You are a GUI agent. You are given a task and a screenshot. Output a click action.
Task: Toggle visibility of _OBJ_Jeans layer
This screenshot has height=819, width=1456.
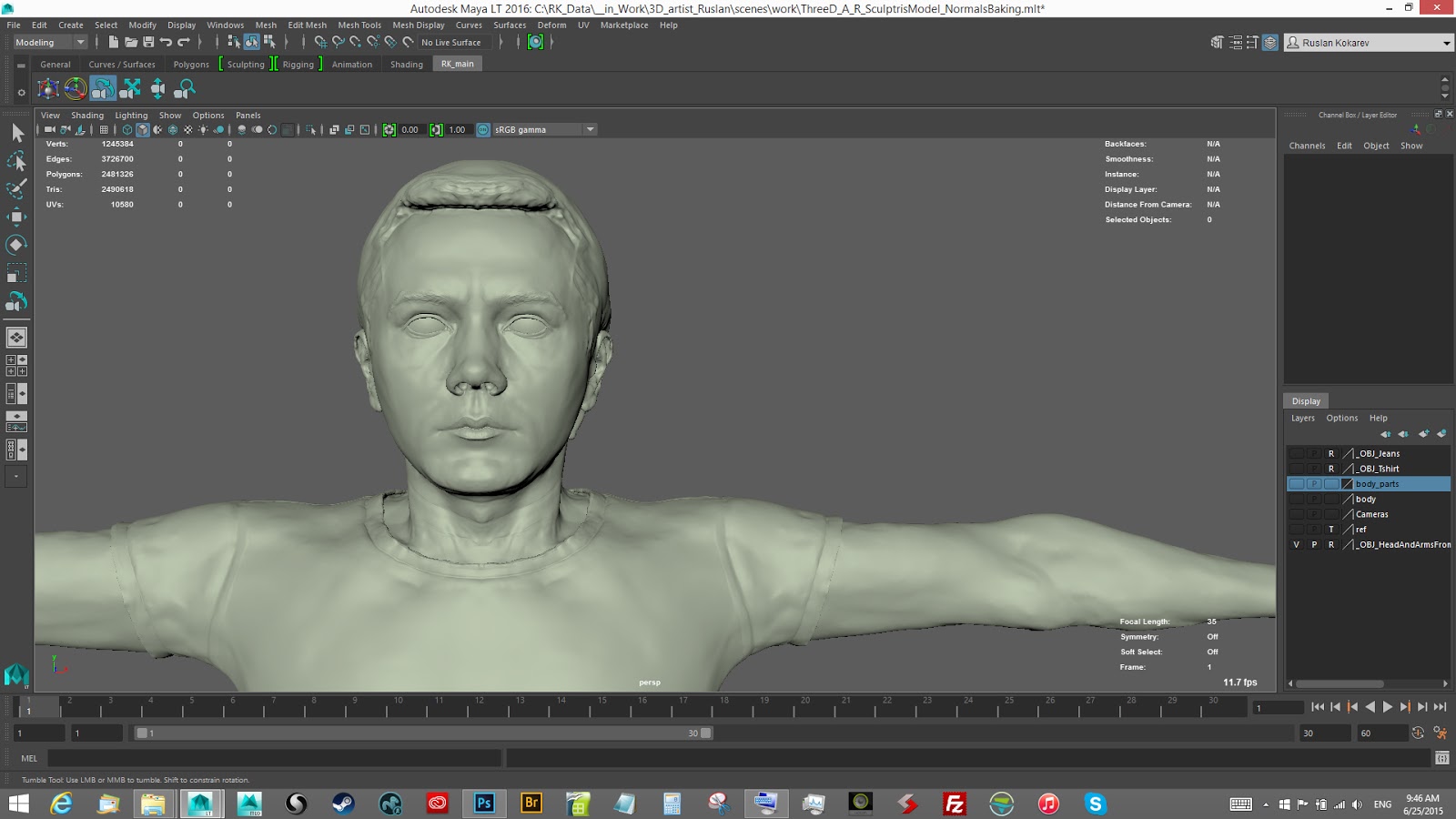[x=1296, y=453]
